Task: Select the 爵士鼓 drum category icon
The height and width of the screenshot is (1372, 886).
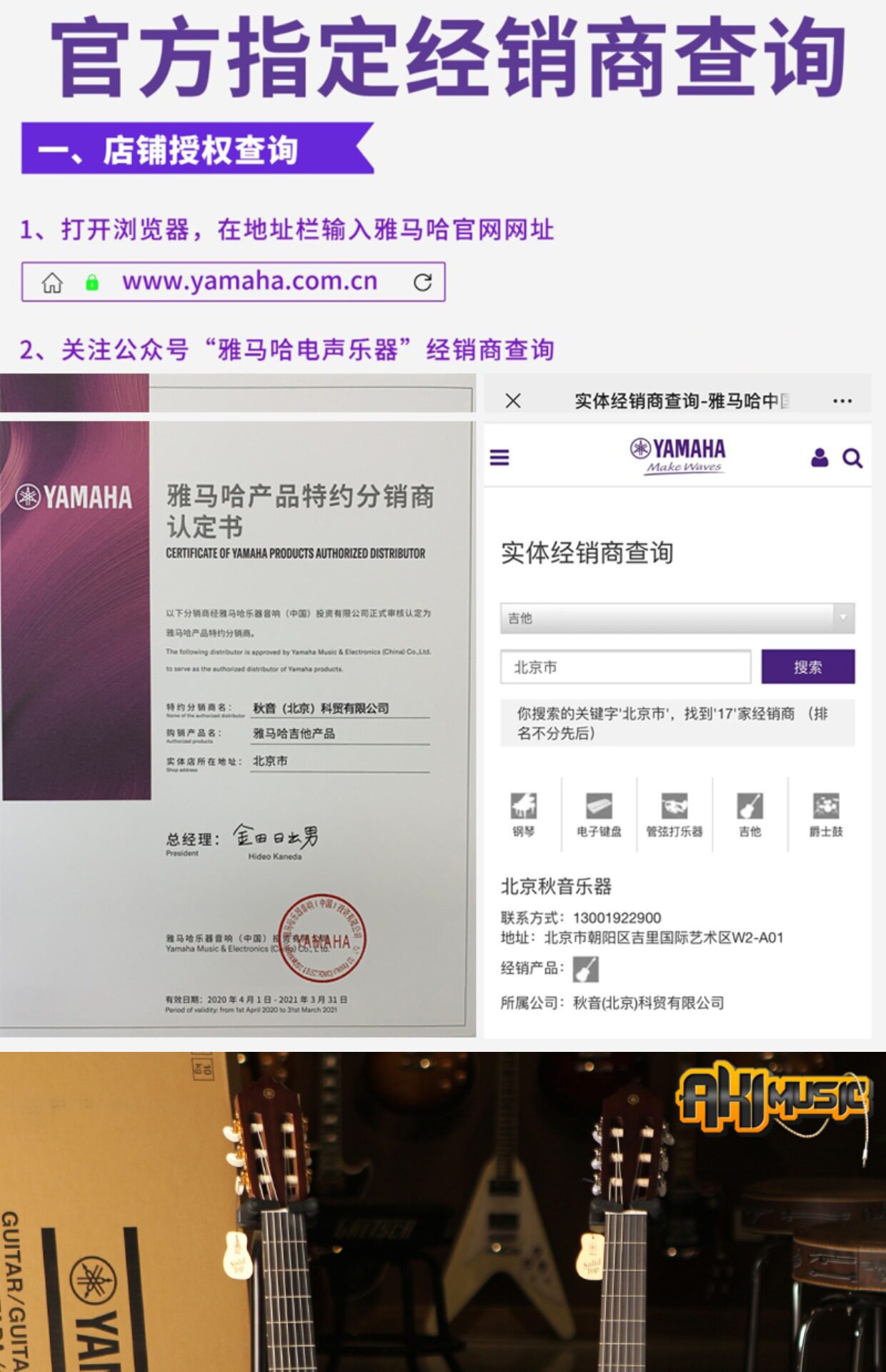Action: click(826, 815)
